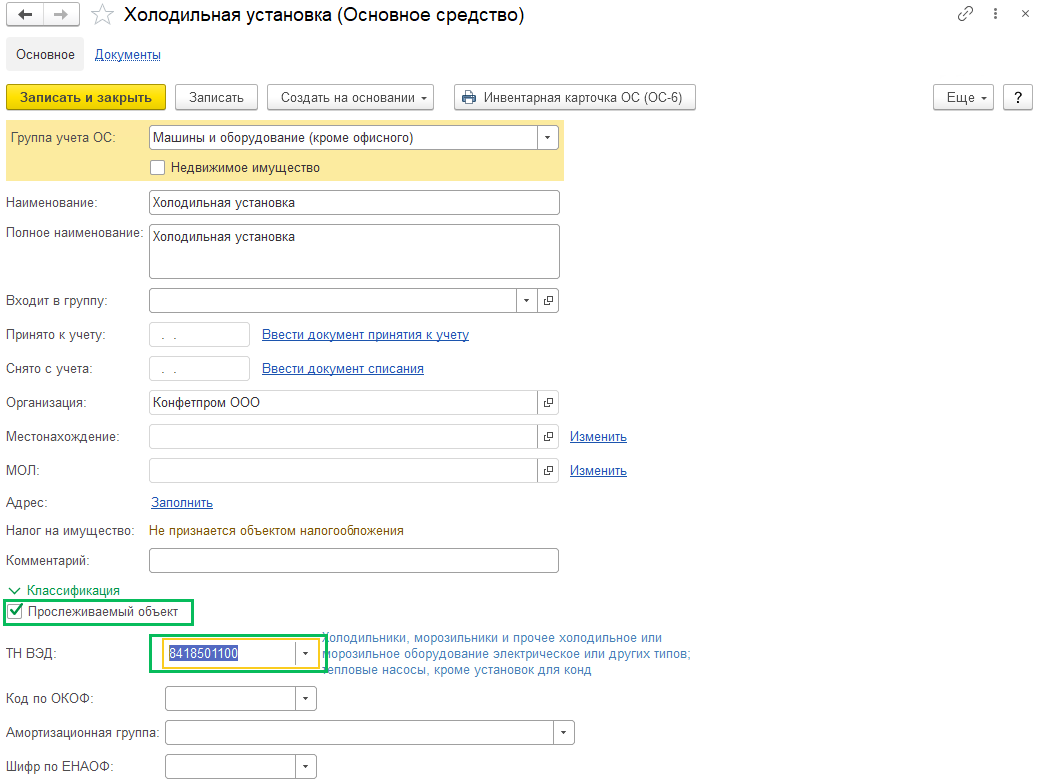Open the 'Еще' menu
This screenshot has width=1042, height=783.
tap(963, 97)
